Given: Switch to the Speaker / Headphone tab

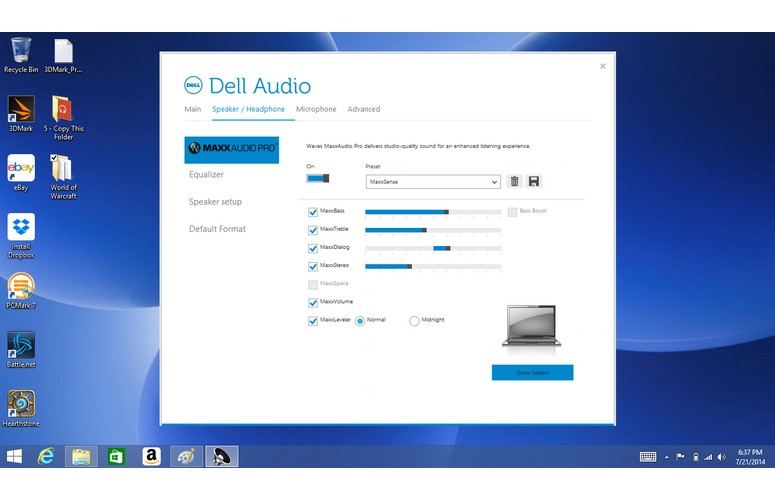Looking at the screenshot, I should pyautogui.click(x=249, y=109).
